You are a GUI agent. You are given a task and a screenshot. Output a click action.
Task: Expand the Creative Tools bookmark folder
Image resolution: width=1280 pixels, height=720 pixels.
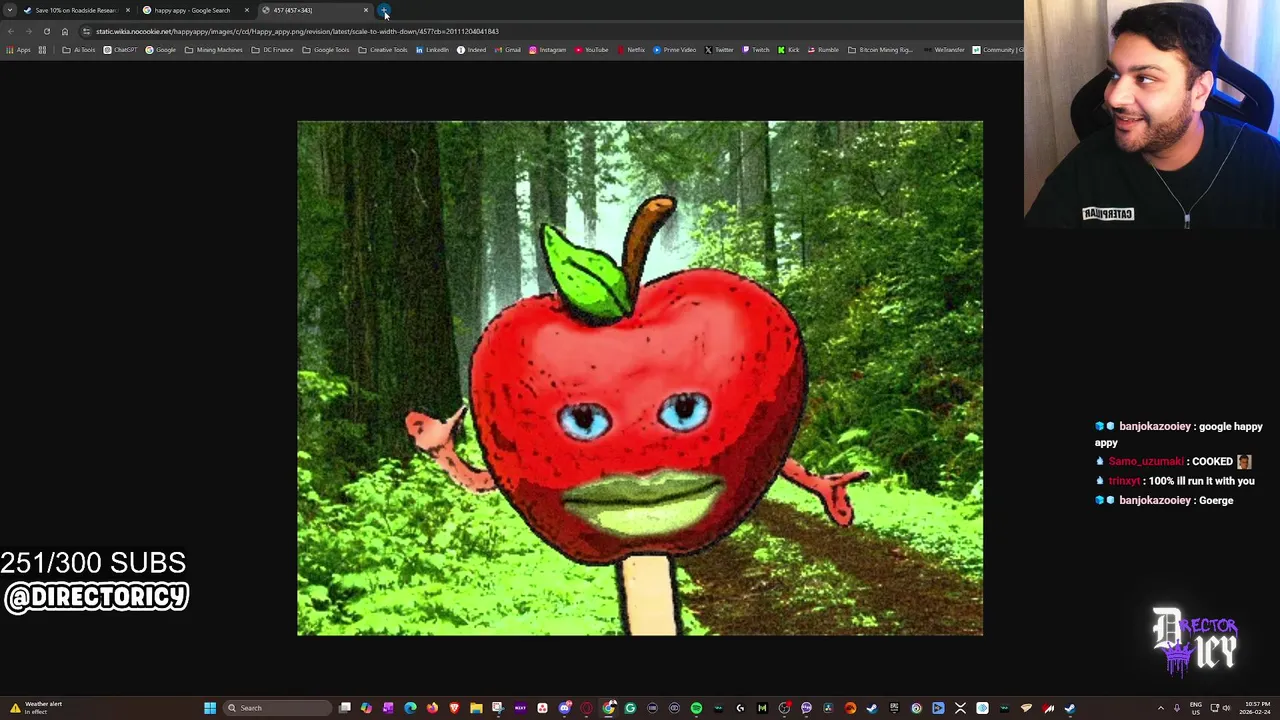[x=383, y=50]
